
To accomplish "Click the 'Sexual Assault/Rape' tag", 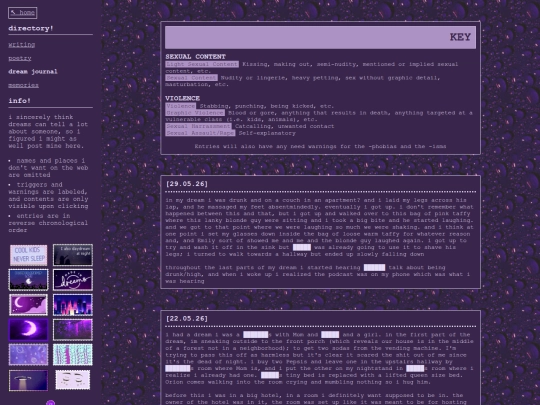I will pyautogui.click(x=200, y=133).
